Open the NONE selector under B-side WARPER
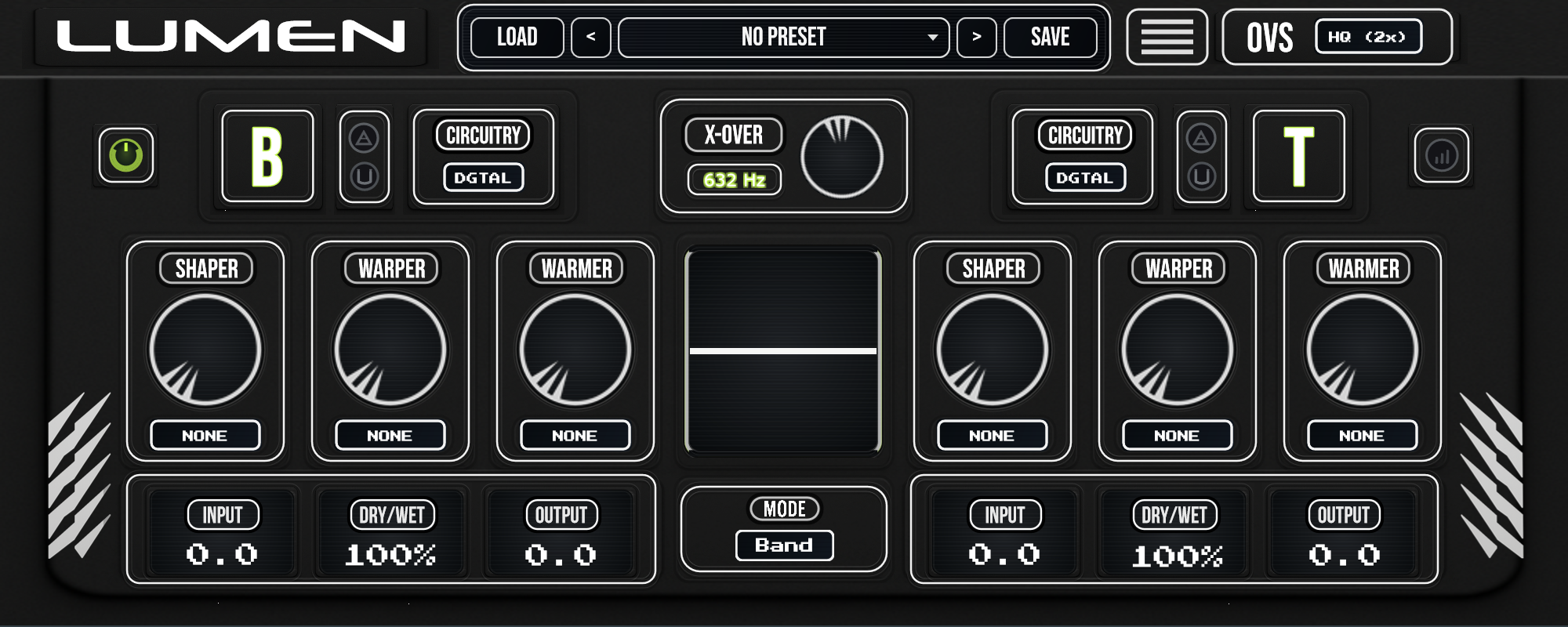The width and height of the screenshot is (1568, 627). point(390,436)
